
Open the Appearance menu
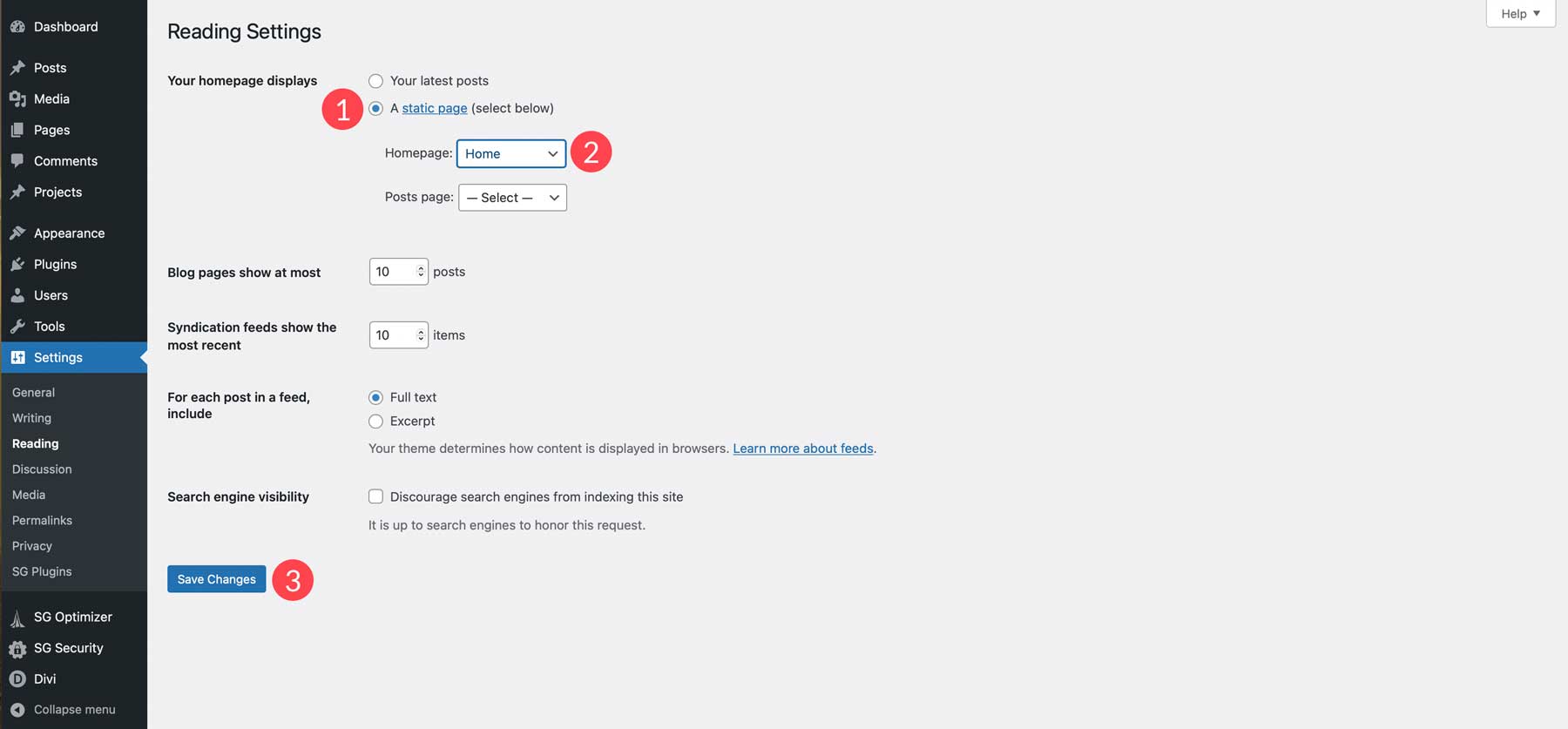coord(69,233)
